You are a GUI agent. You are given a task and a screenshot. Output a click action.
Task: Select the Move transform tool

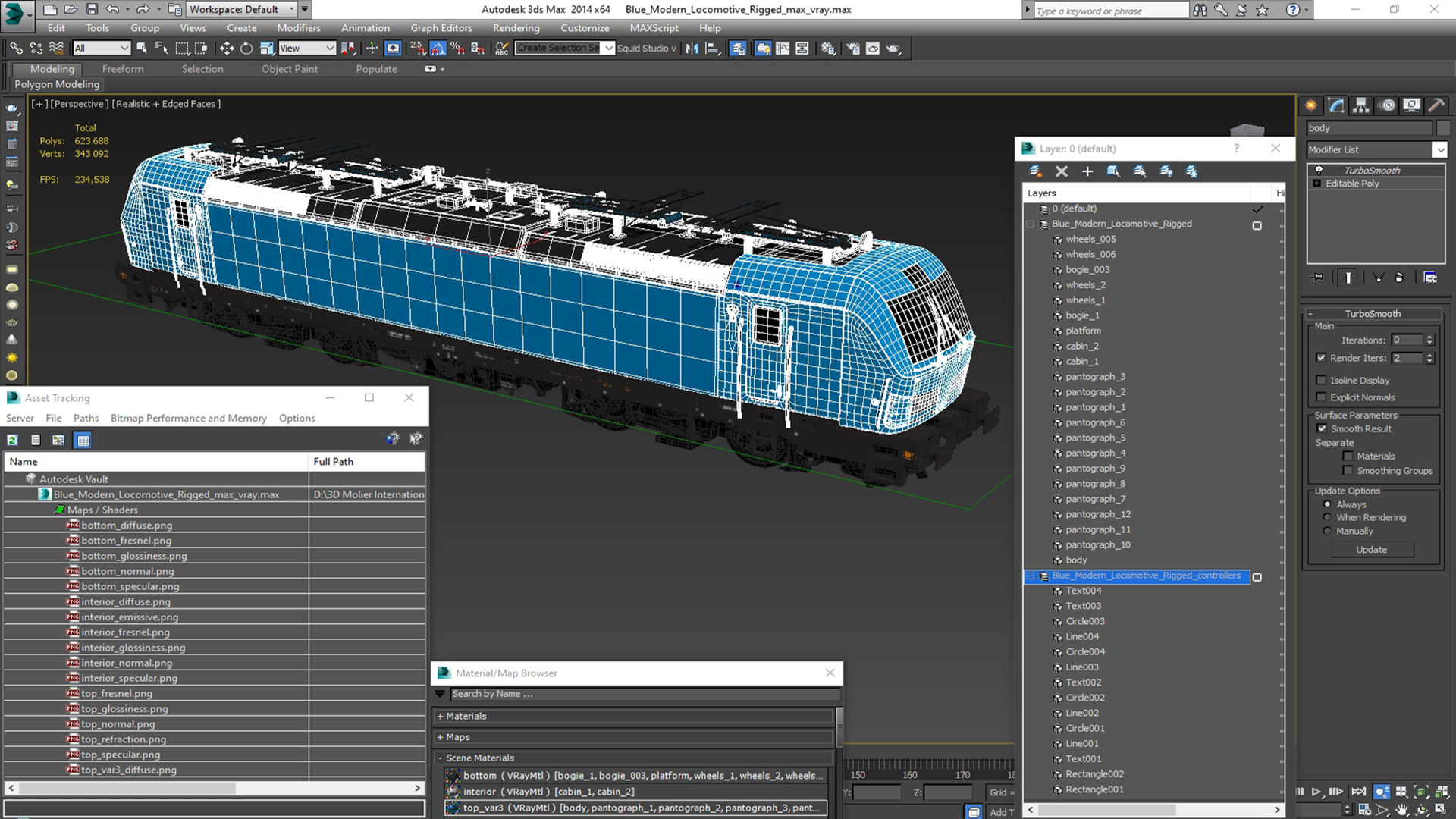pos(226,49)
